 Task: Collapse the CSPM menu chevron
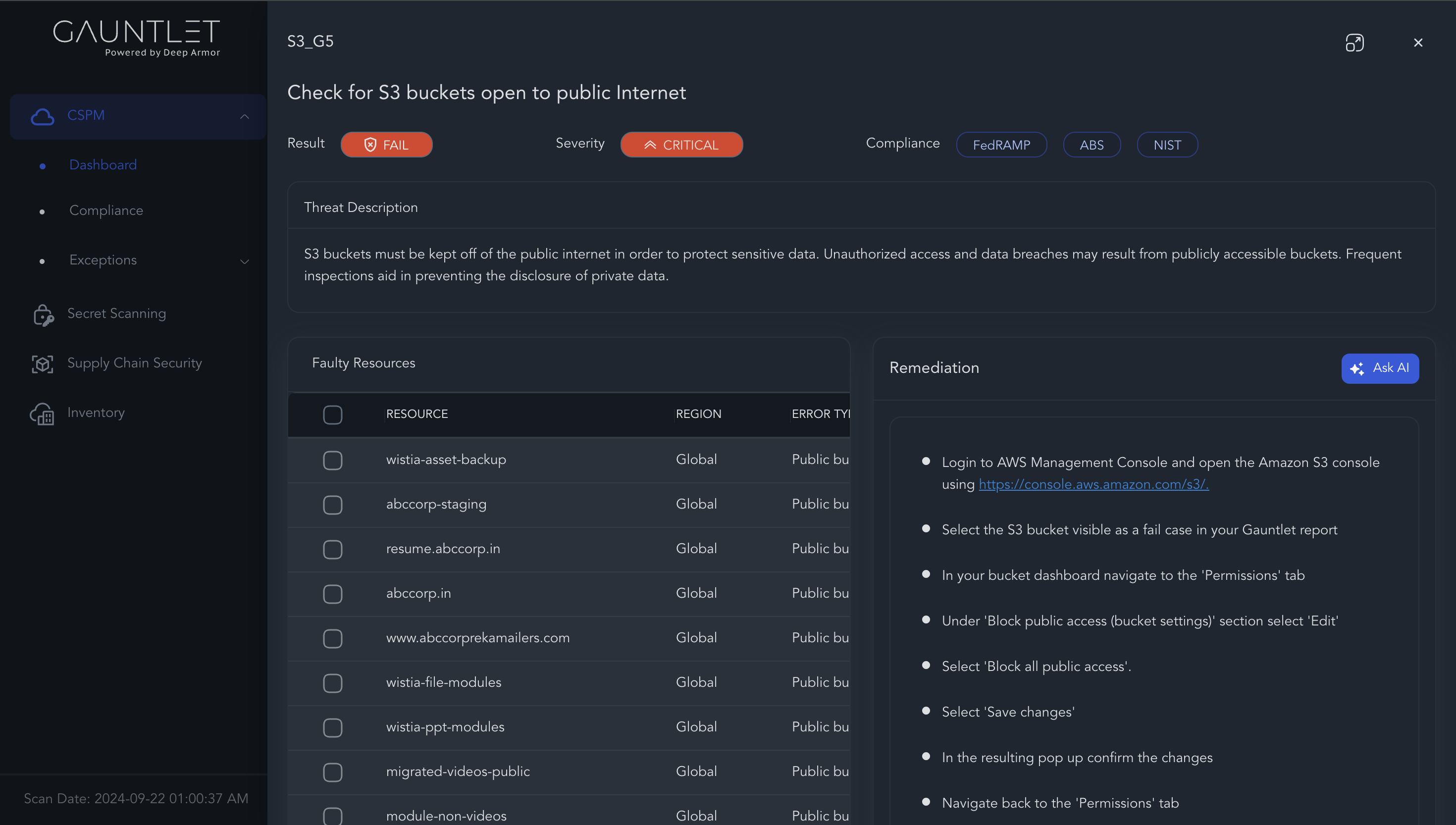[245, 117]
